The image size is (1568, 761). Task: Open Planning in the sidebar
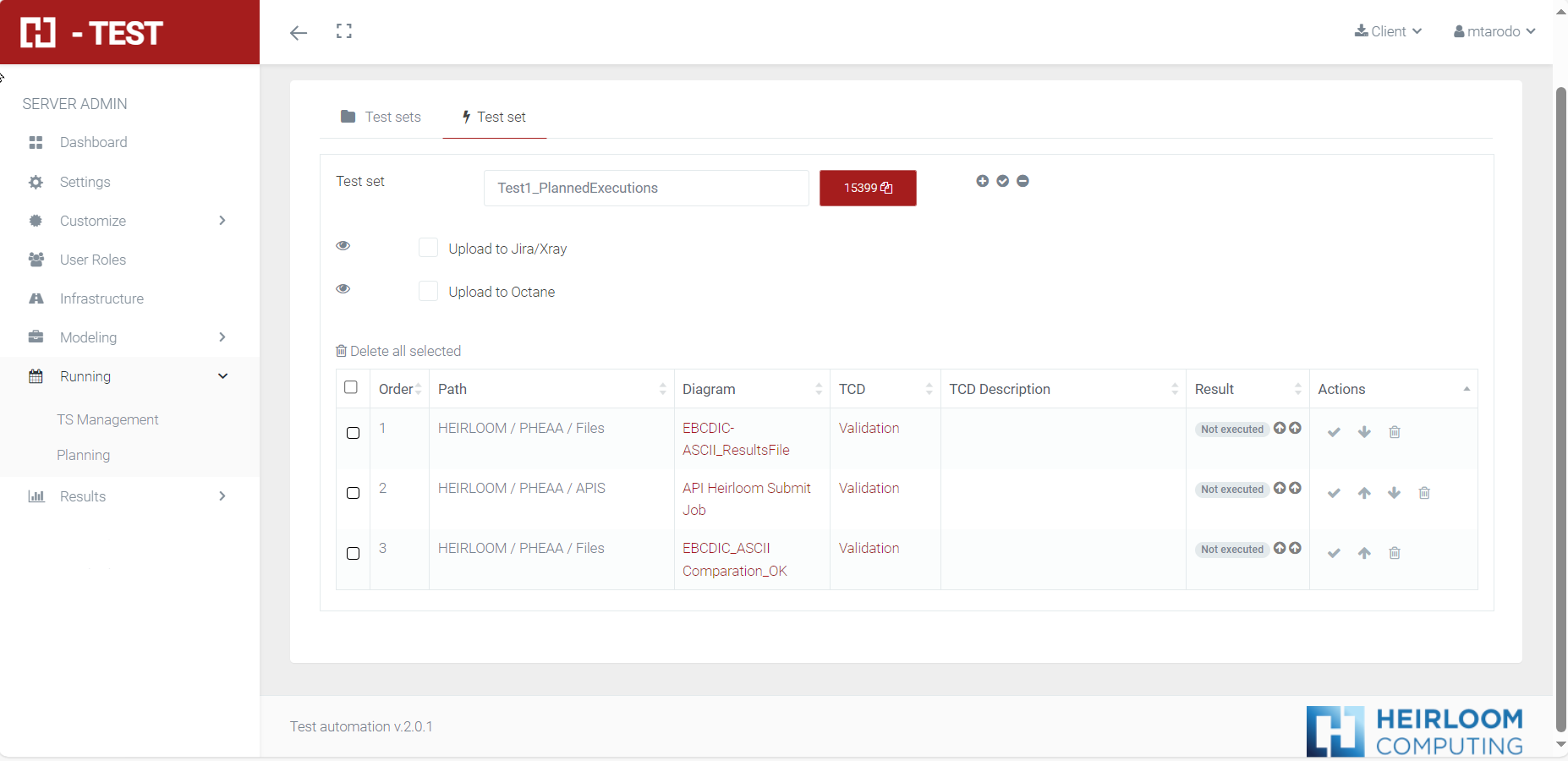[x=83, y=455]
